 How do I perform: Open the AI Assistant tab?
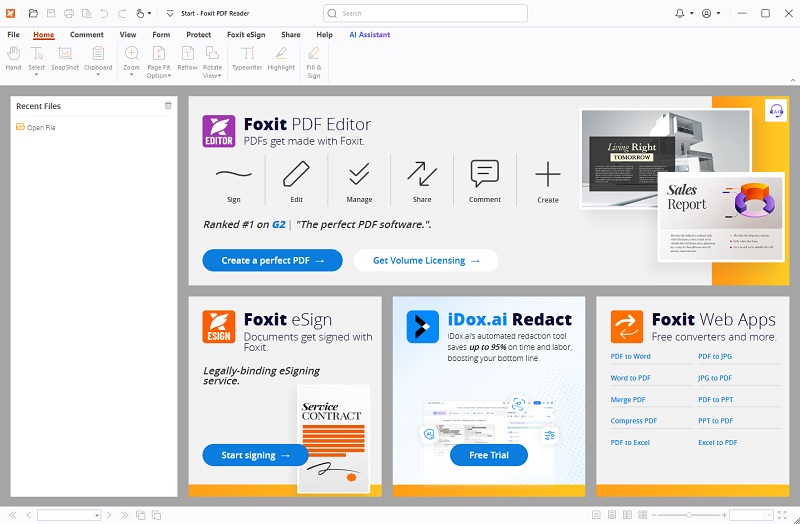pyautogui.click(x=369, y=35)
